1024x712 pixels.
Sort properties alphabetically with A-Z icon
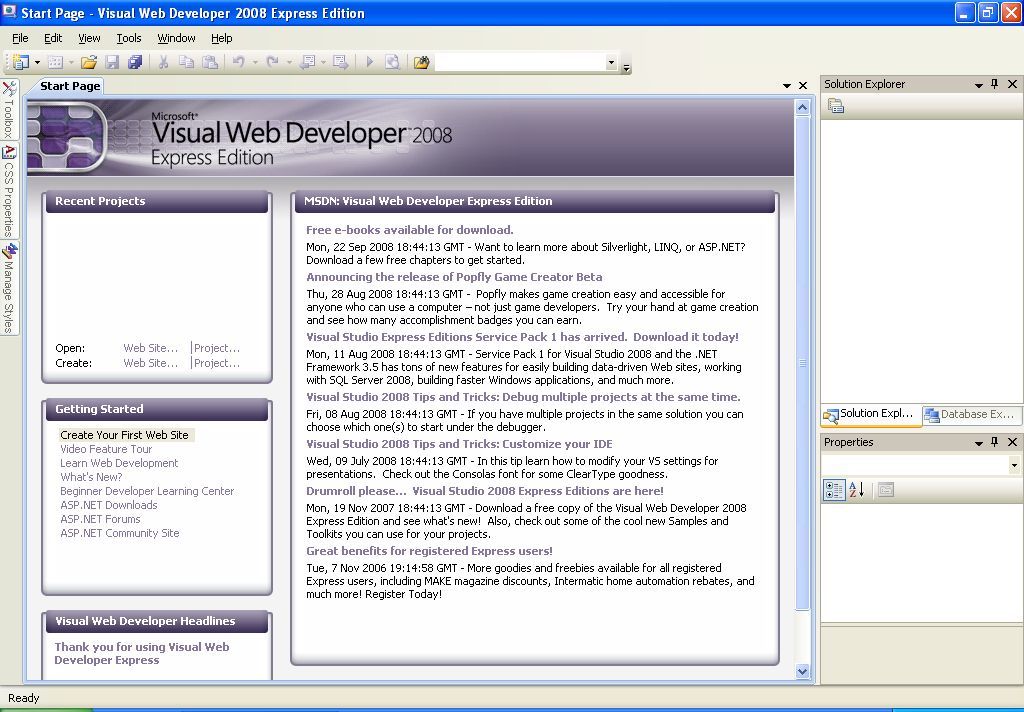click(856, 490)
